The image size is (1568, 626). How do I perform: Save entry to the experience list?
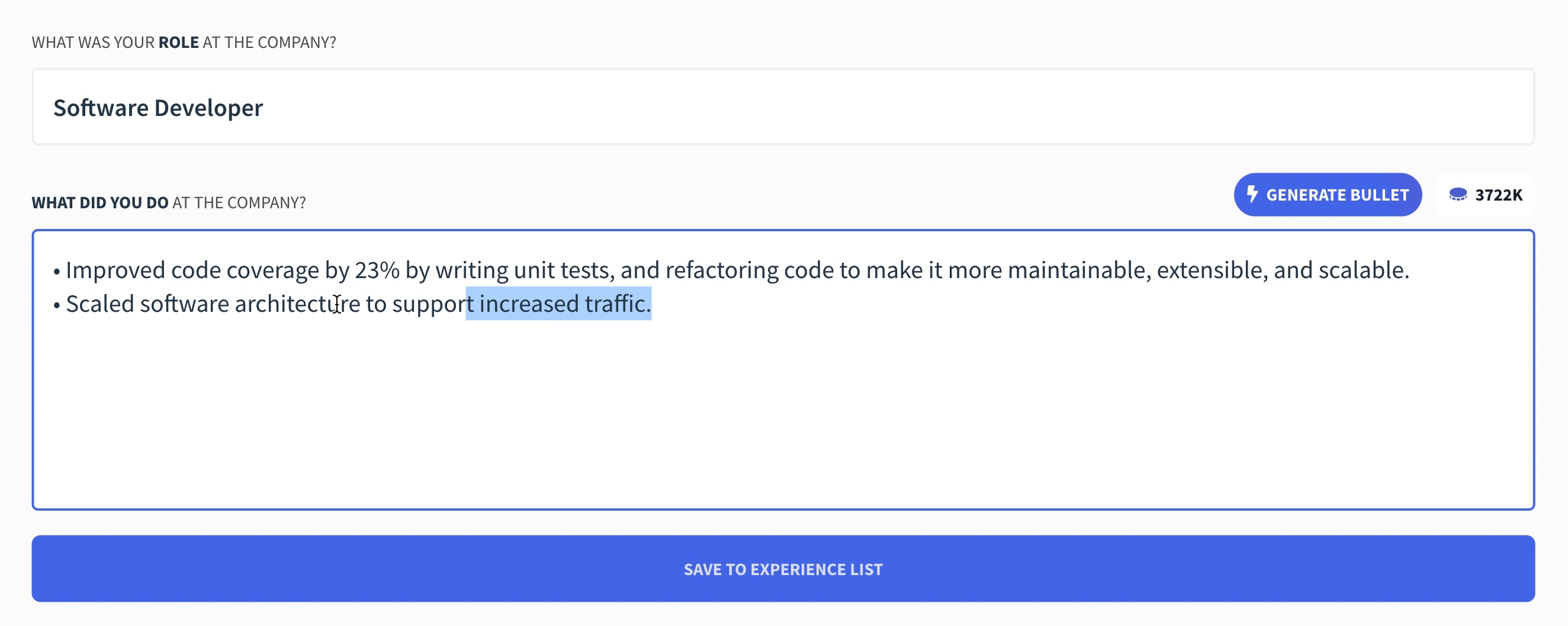tap(783, 569)
